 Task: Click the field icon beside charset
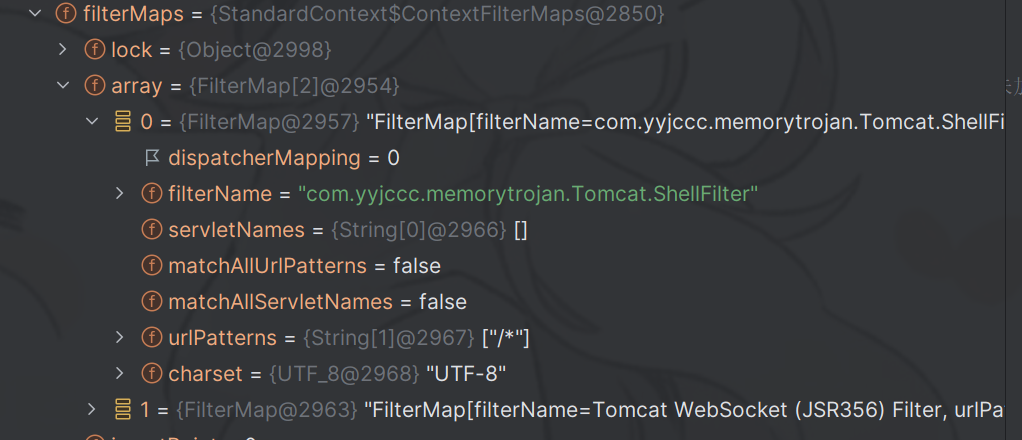click(152, 374)
